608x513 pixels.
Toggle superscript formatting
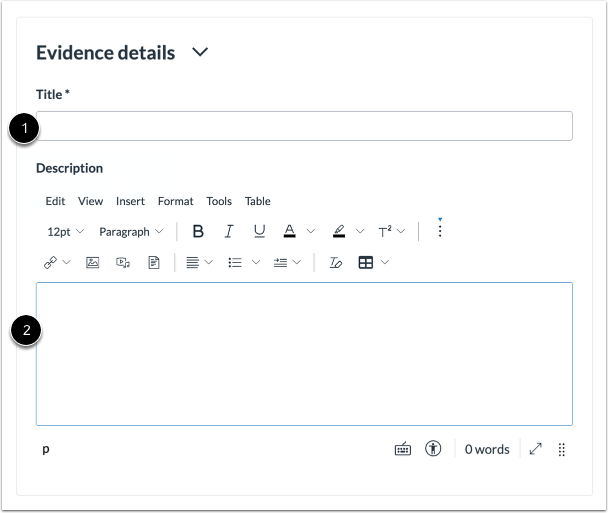coord(385,231)
